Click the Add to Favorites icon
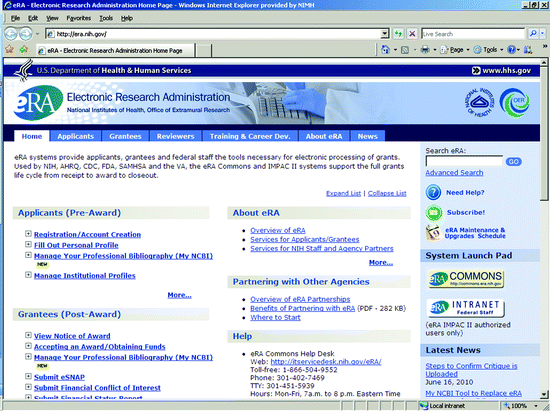550x411 pixels. pyautogui.click(x=24, y=50)
